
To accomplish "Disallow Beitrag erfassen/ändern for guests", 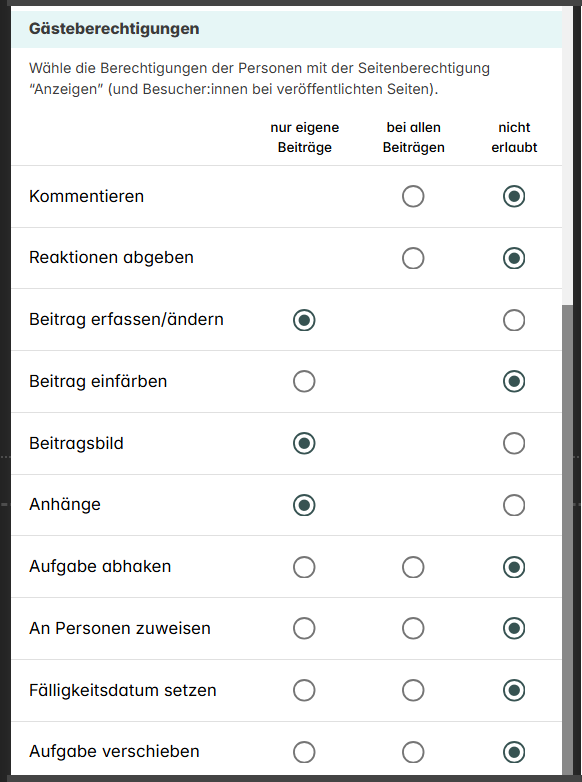I will [514, 320].
